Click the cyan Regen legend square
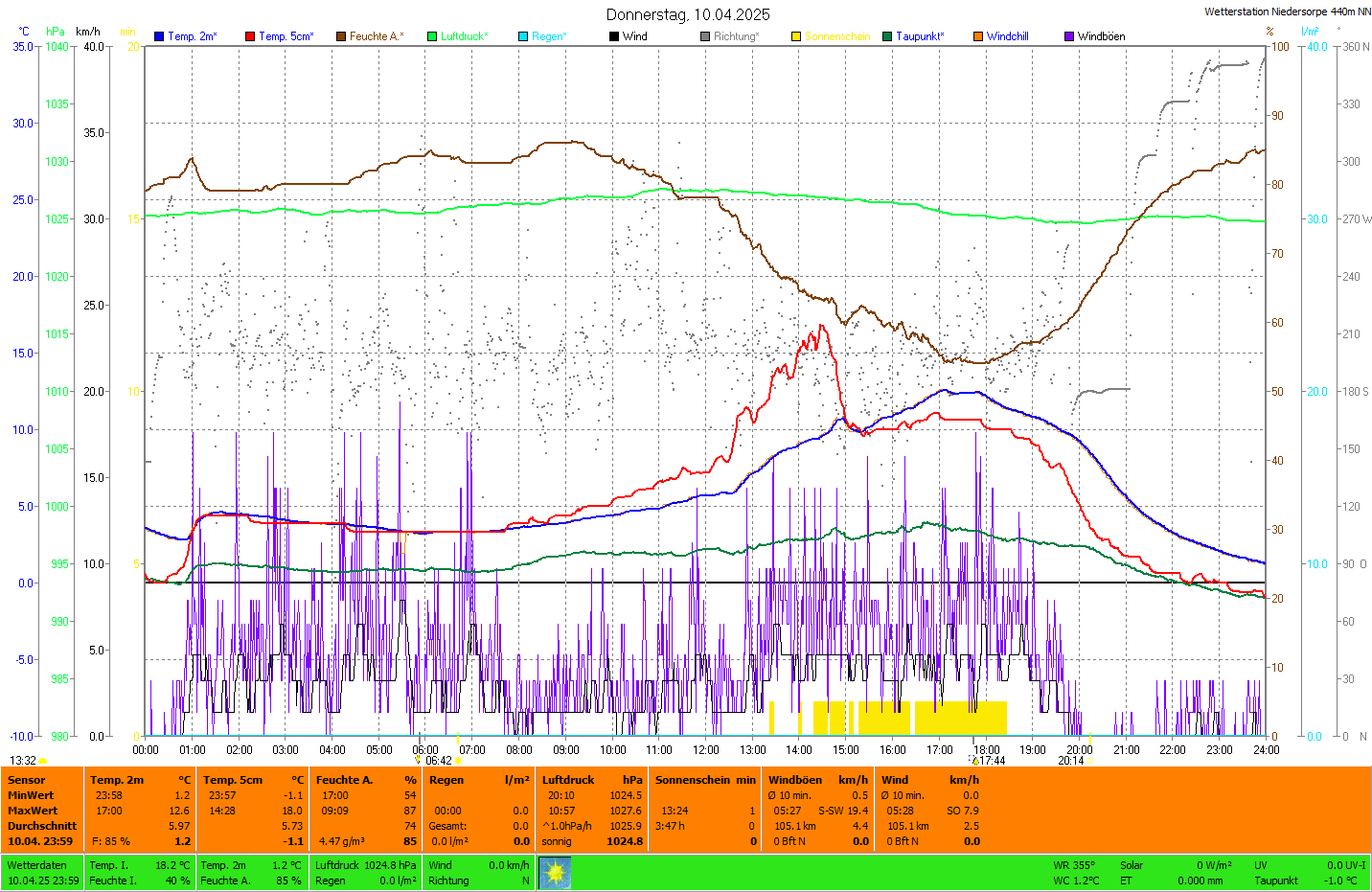 [x=523, y=36]
